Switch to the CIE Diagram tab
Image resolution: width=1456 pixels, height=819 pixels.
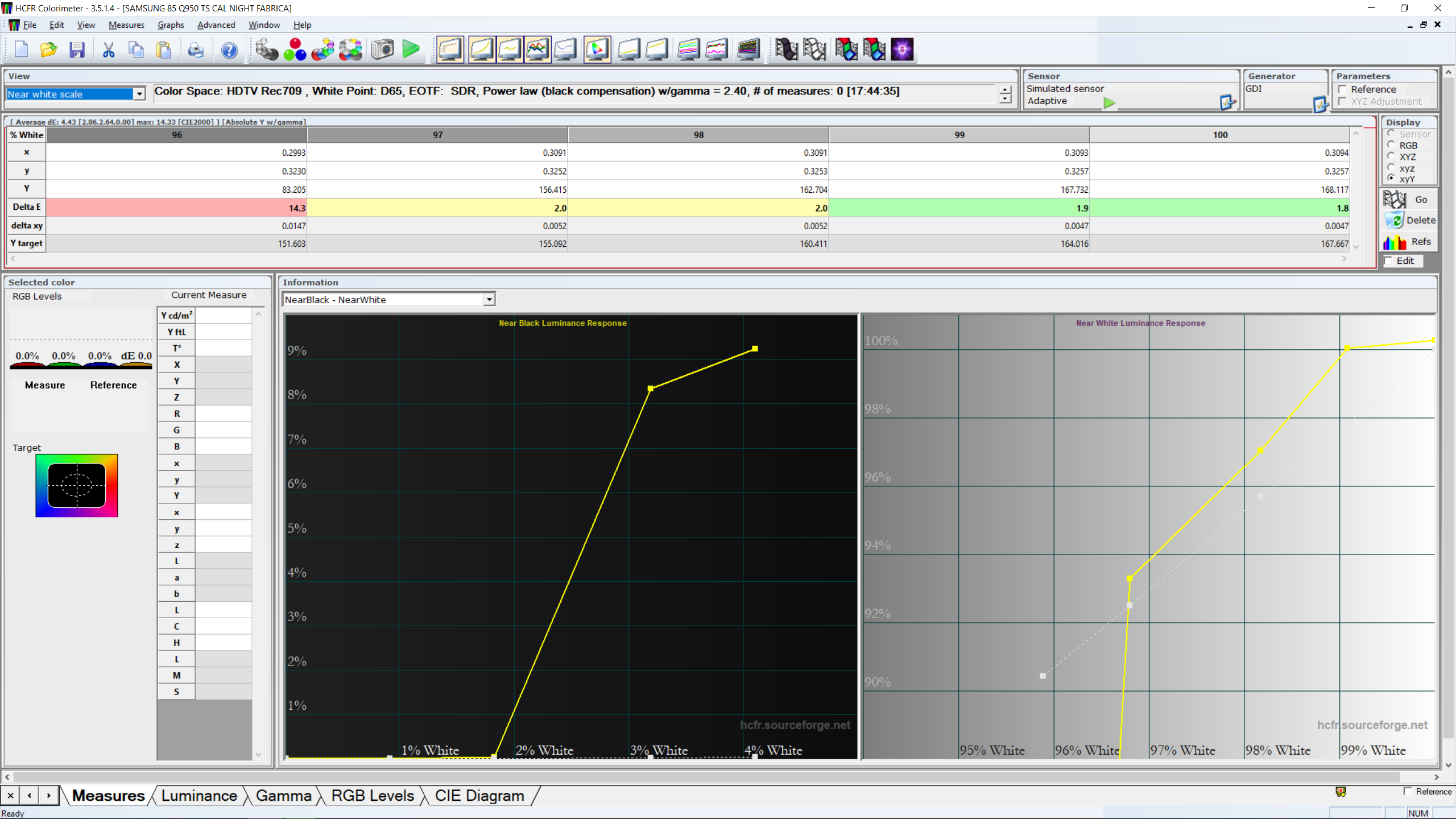[479, 796]
